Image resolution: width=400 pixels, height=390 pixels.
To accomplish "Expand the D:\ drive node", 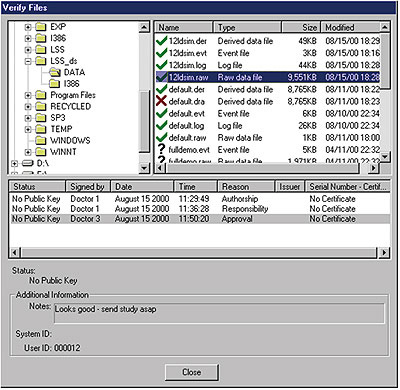I will 14,164.
